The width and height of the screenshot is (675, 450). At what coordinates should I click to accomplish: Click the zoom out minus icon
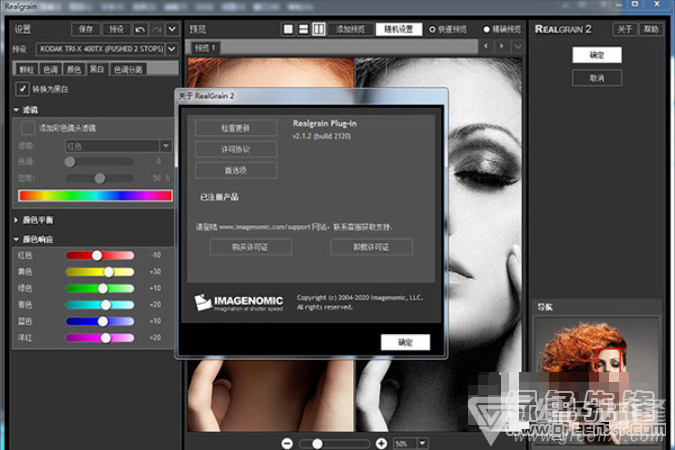(x=287, y=444)
